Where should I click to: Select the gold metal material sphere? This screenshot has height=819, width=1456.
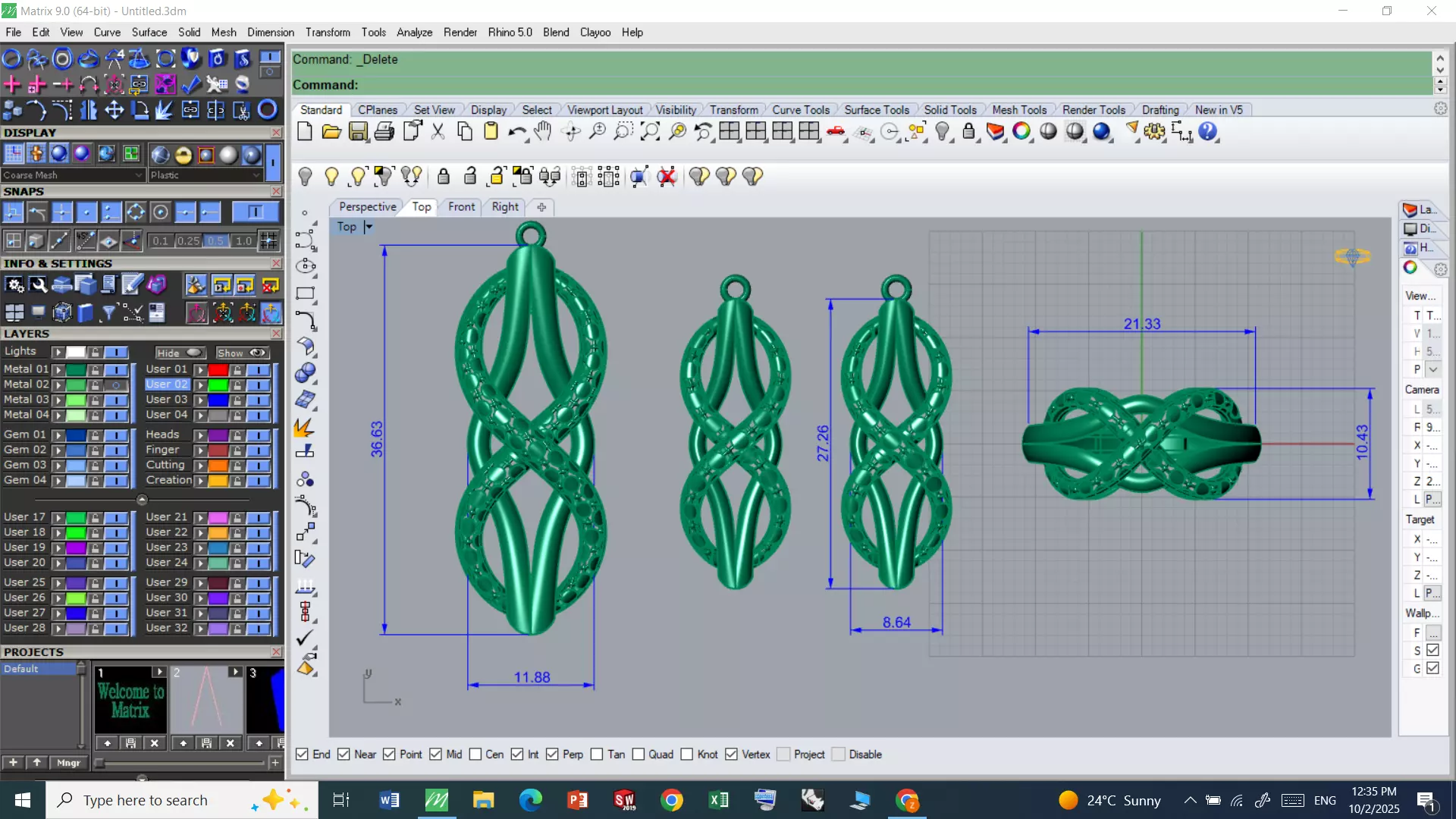tap(183, 155)
